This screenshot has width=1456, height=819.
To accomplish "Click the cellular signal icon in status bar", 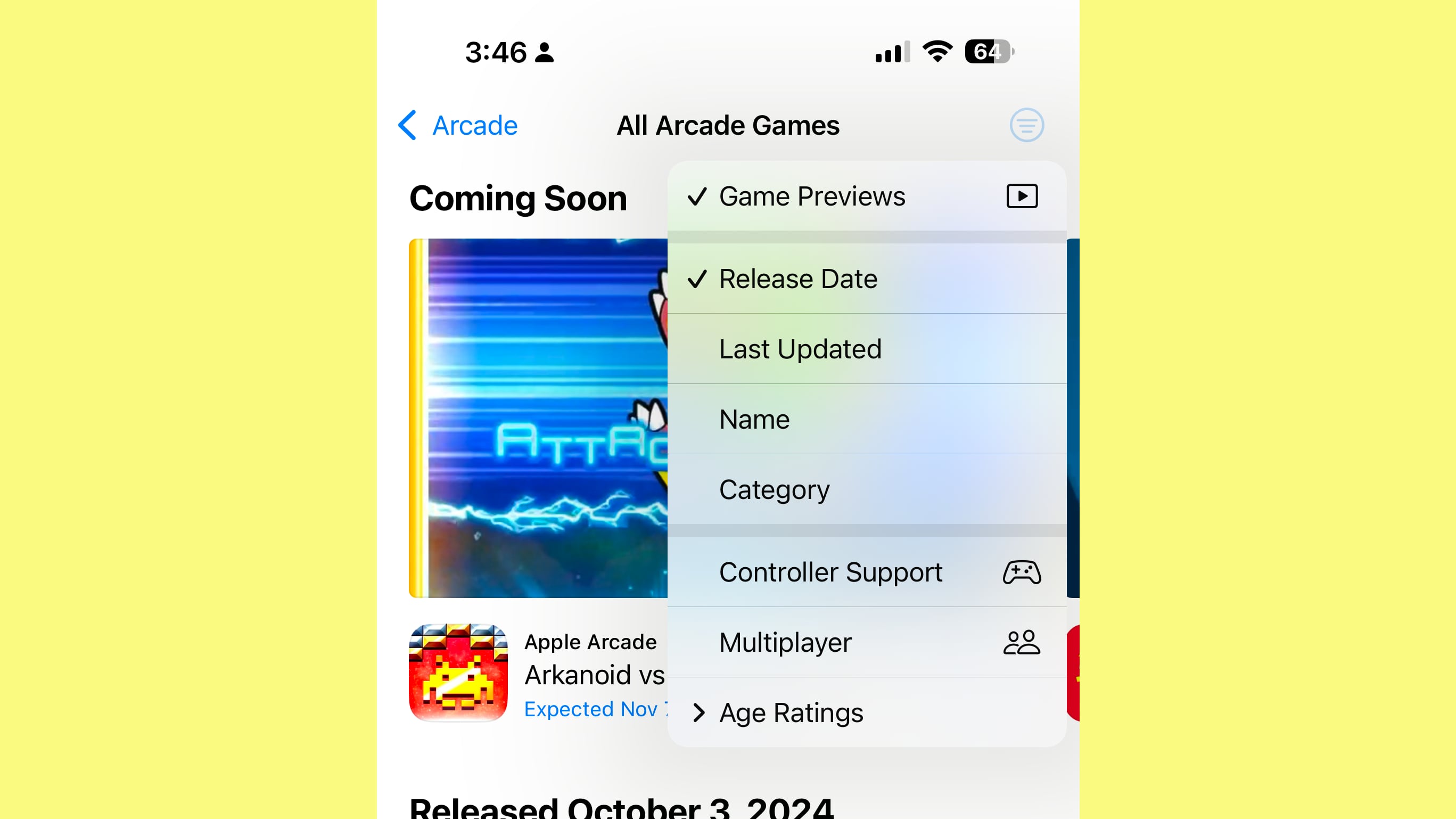I will 887,52.
